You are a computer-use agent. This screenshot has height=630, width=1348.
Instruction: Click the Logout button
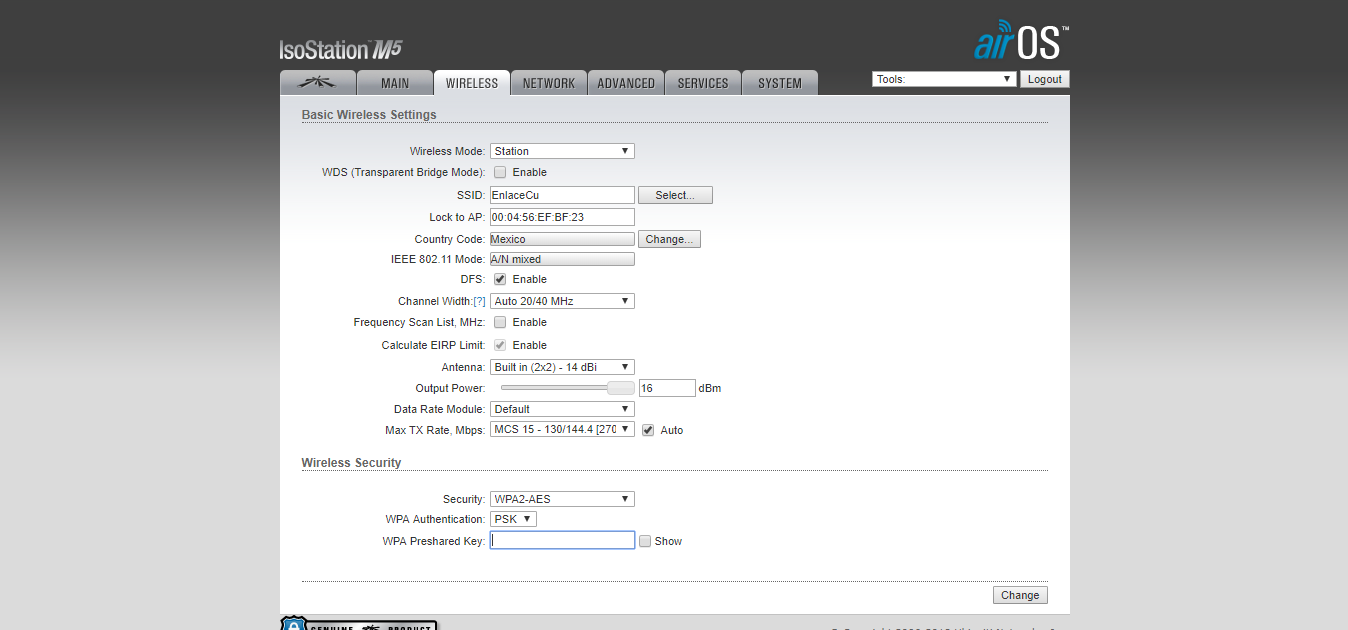(1045, 79)
